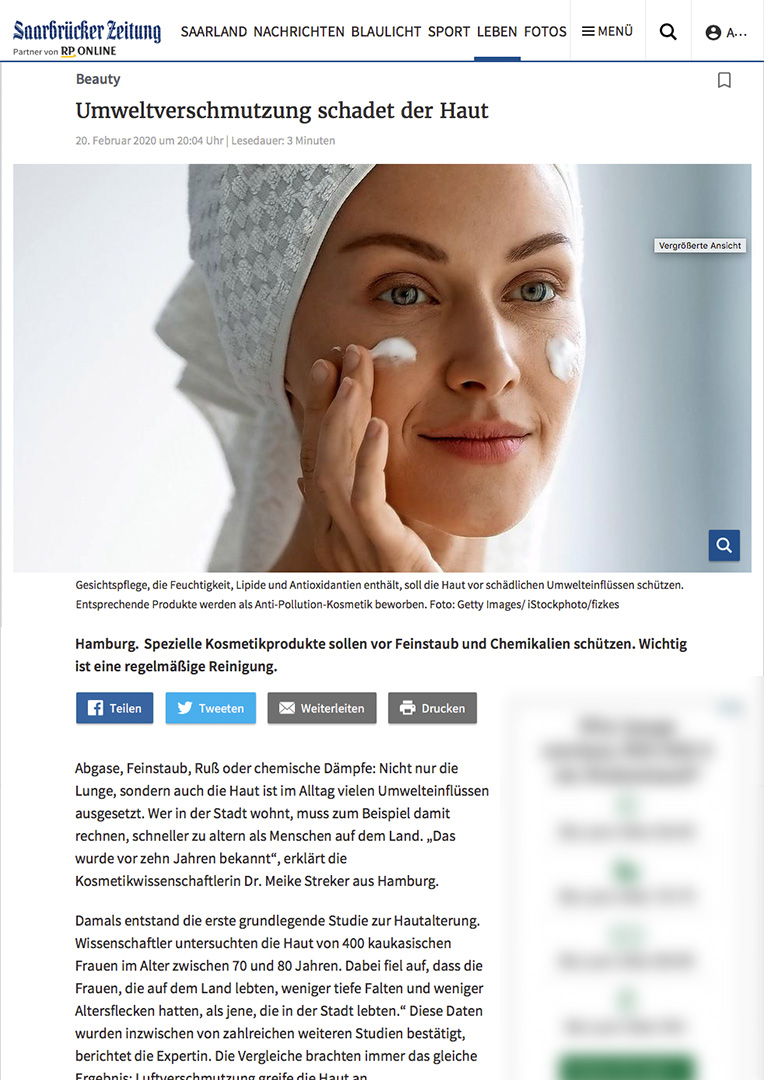The image size is (764, 1080).
Task: Share article via the Facebook Teilen button
Action: coord(114,708)
